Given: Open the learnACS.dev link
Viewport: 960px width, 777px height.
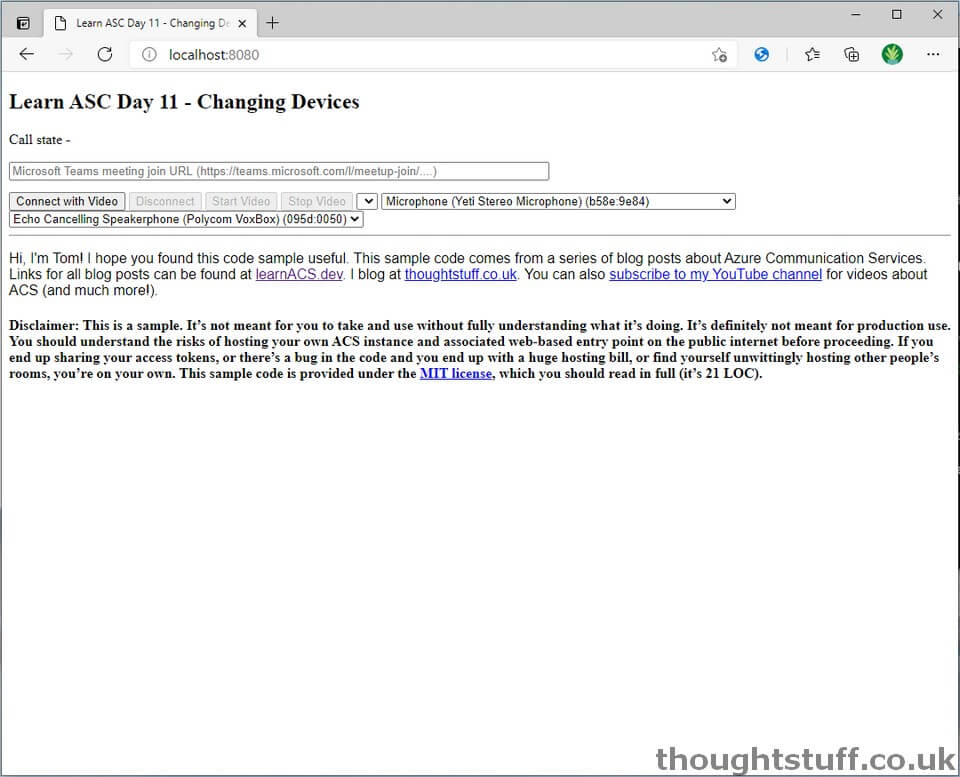Looking at the screenshot, I should click(299, 274).
